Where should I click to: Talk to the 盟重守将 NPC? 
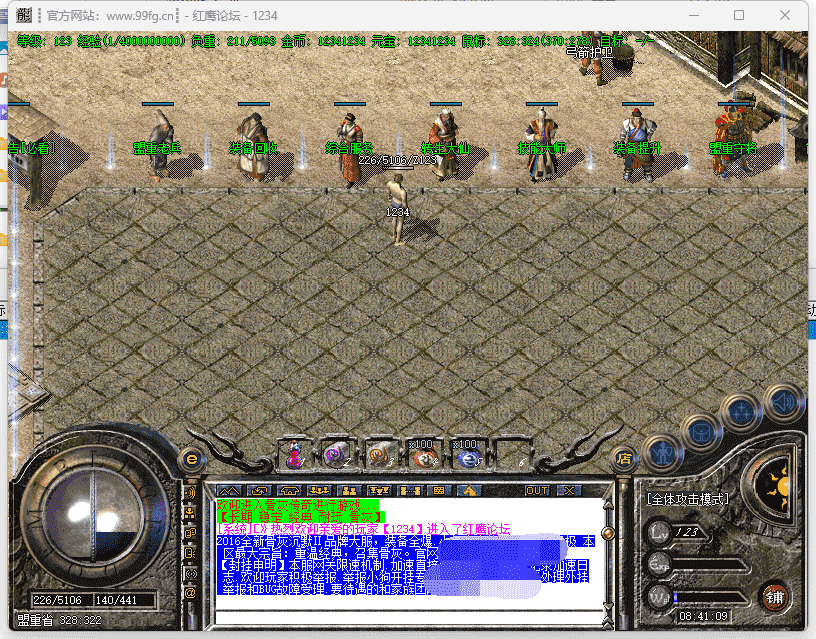coord(733,139)
